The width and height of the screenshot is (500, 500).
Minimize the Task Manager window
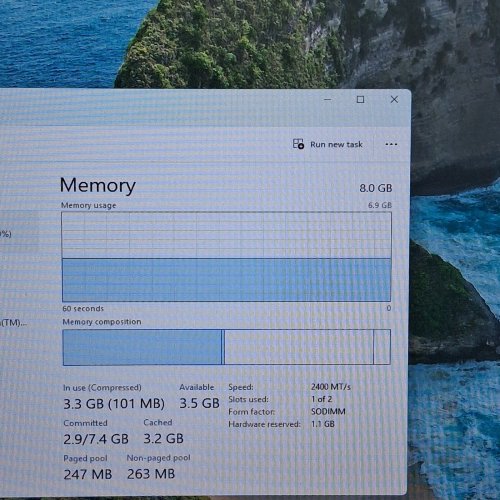(x=328, y=99)
